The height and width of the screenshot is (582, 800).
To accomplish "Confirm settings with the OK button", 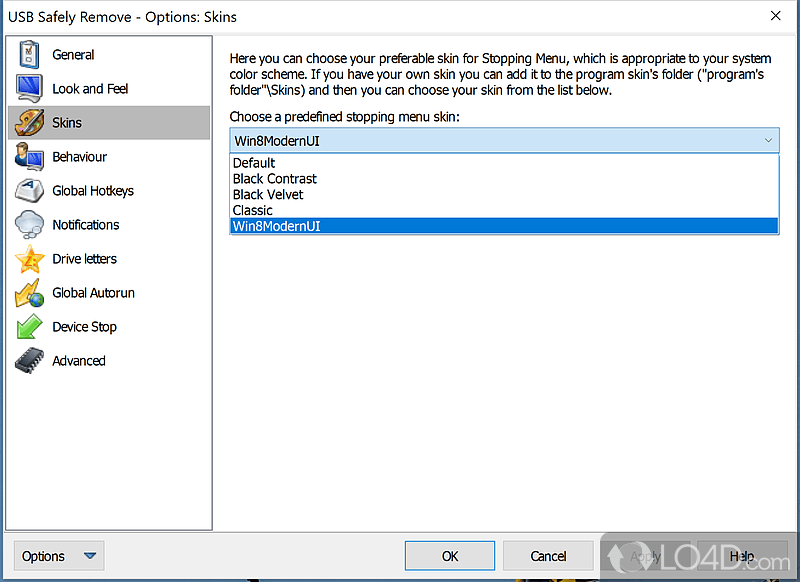I will coord(449,555).
